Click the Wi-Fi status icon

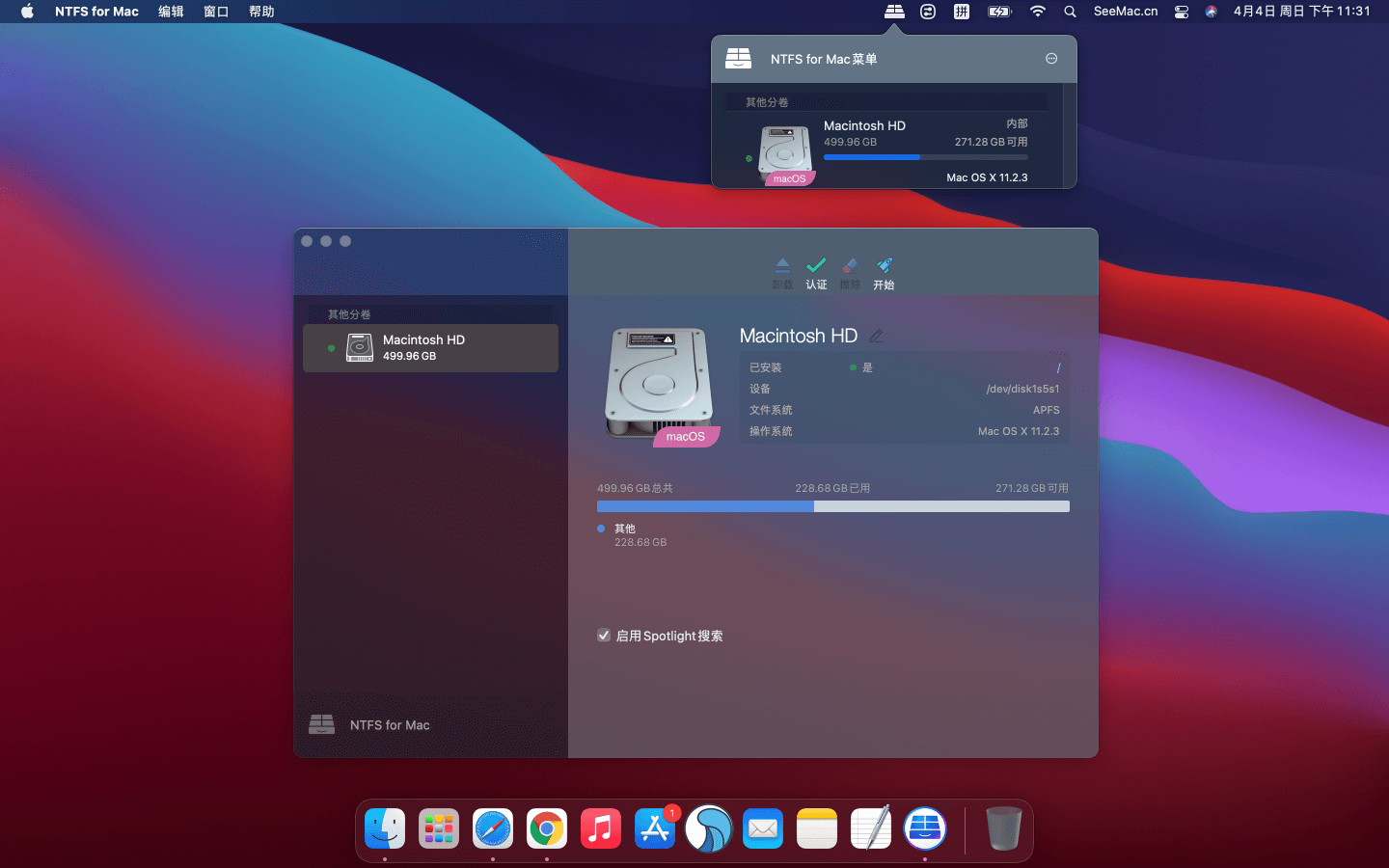pos(1038,12)
